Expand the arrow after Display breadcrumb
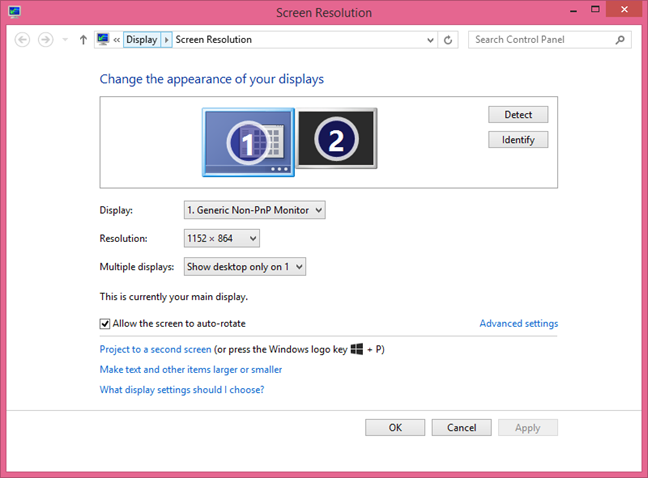The width and height of the screenshot is (648, 478). (x=167, y=40)
